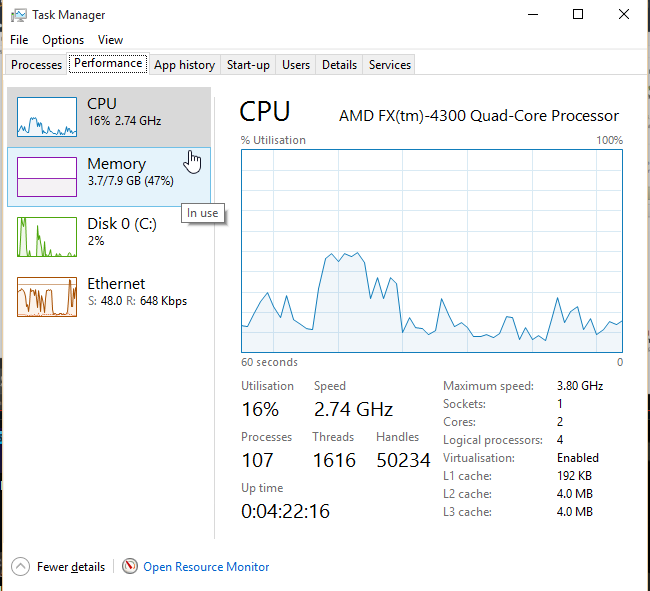This screenshot has width=650, height=591.
Task: Switch to the Processes tab
Action: 37,65
